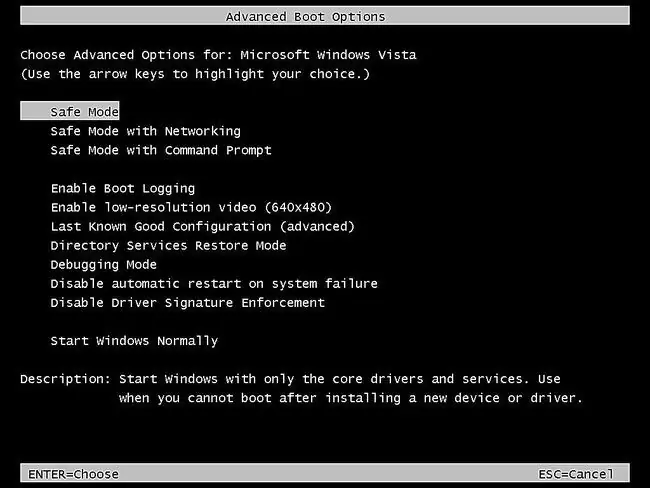Click the ENTER=Choose hint in footer
The image size is (650, 488).
[73, 474]
